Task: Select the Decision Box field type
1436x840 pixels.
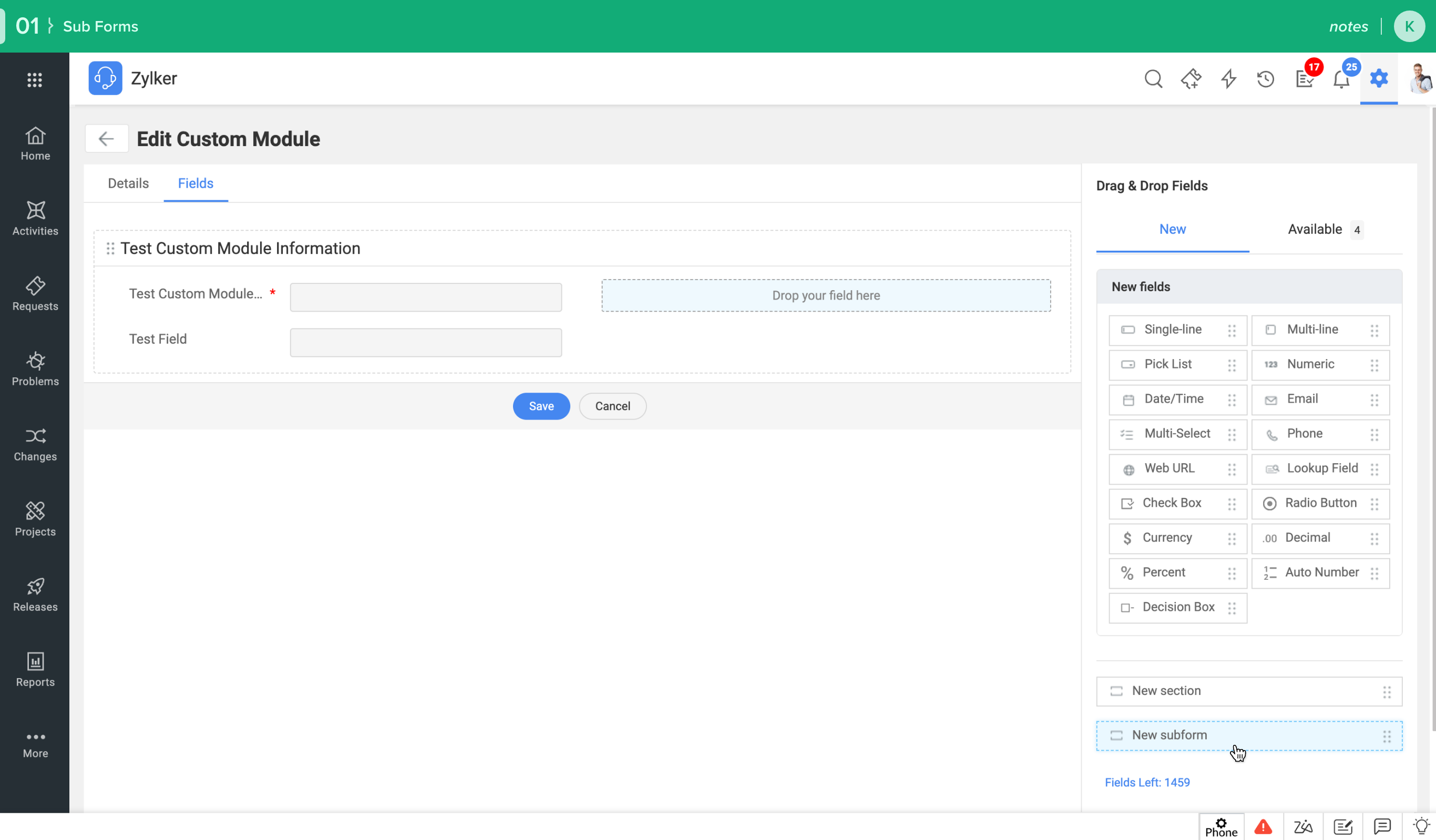Action: click(x=1177, y=608)
